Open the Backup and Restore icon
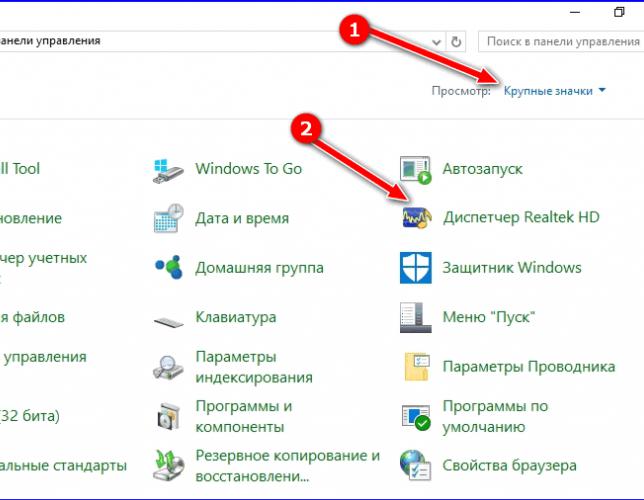 tap(168, 465)
